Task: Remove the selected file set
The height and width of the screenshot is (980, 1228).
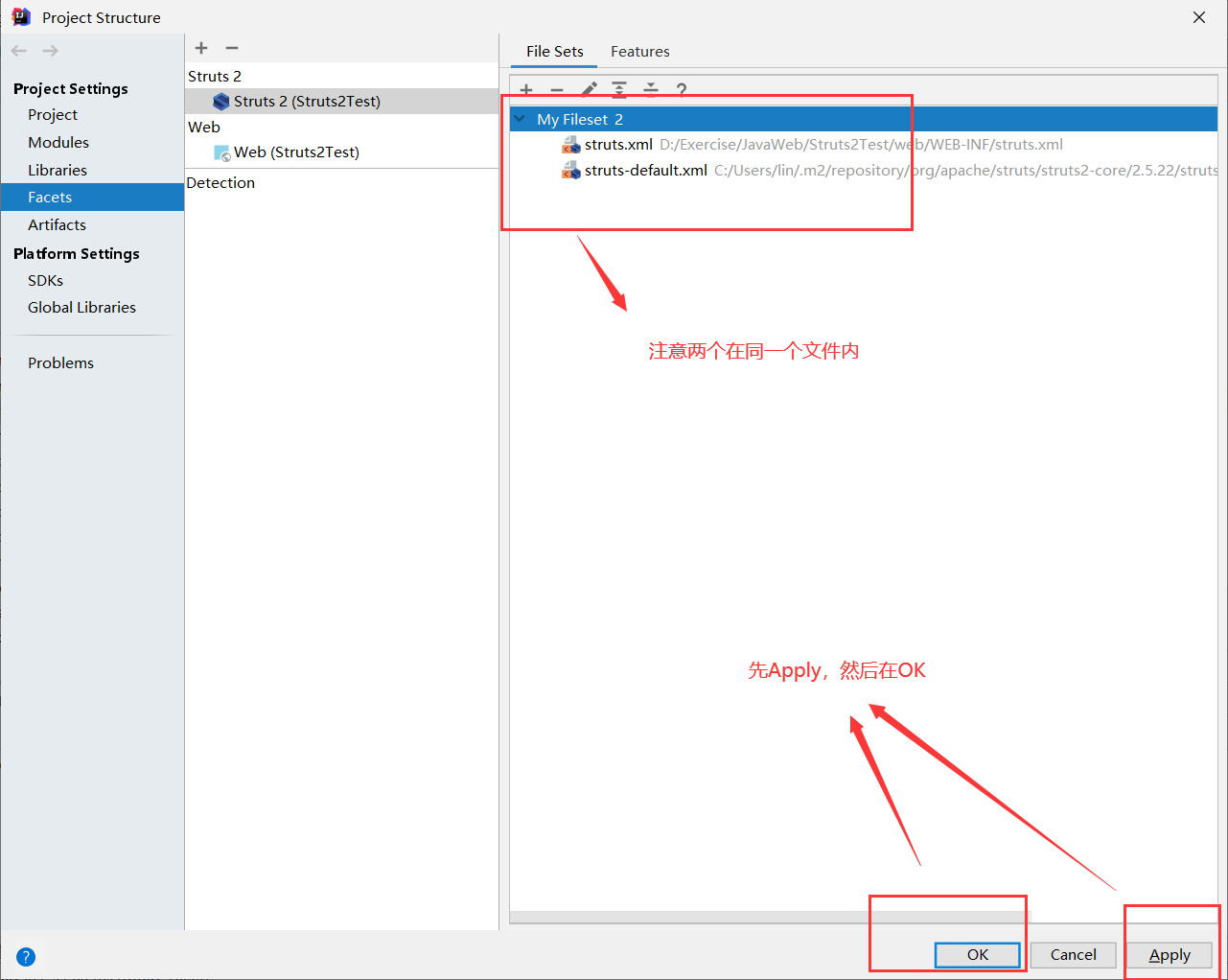Action: tap(557, 90)
